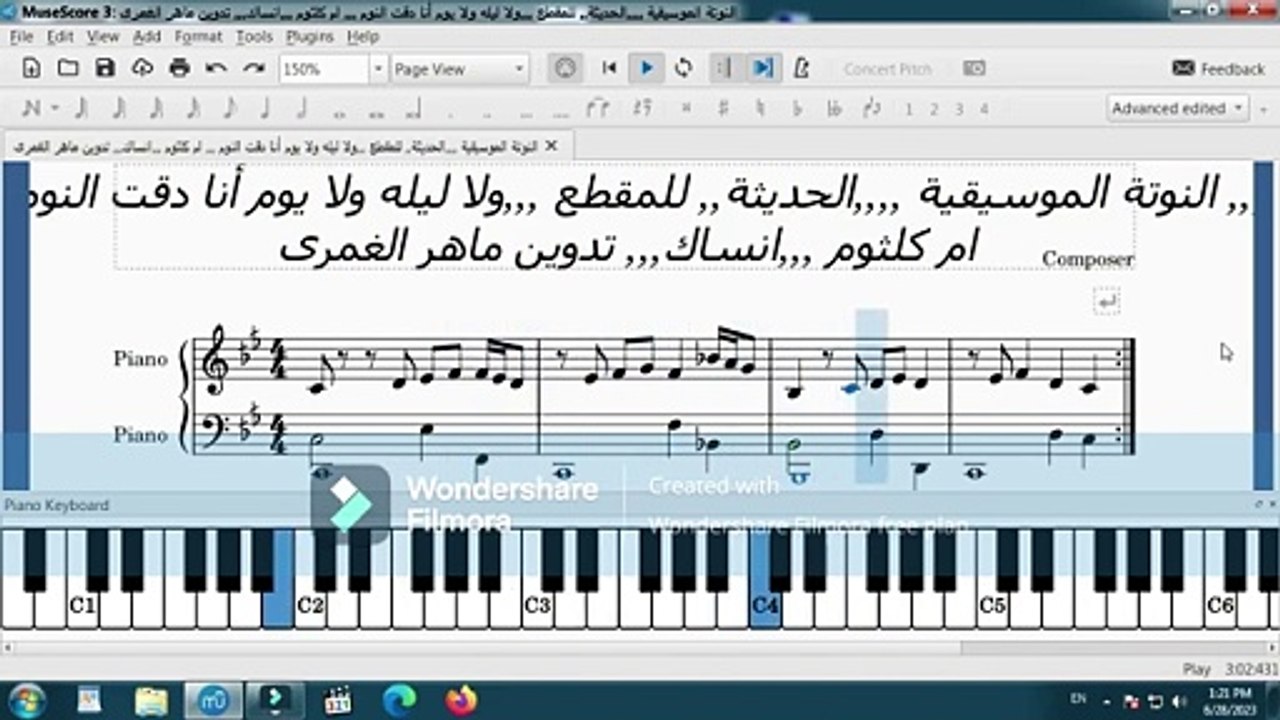
Task: Redo the last undone action
Action: point(254,68)
